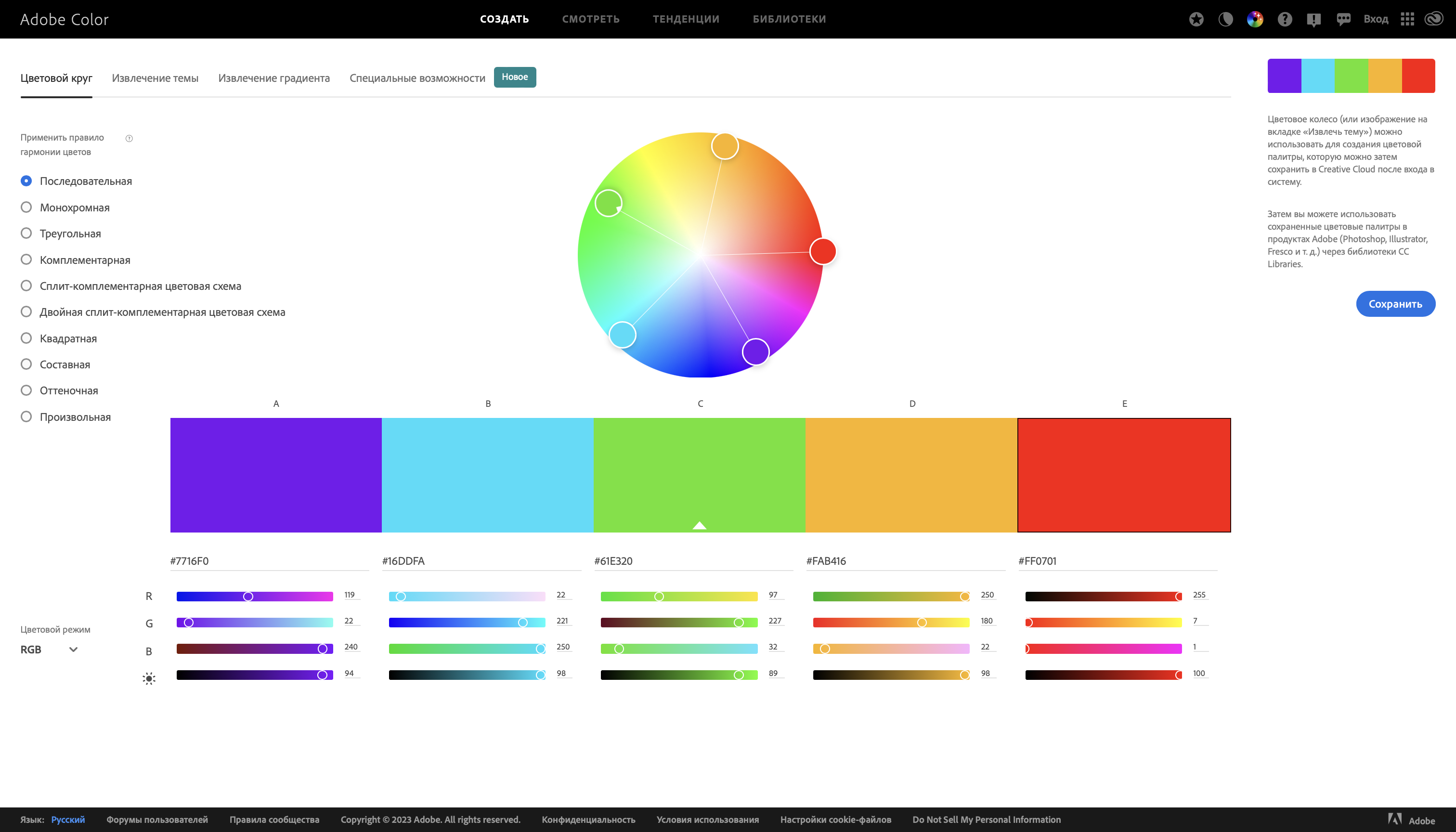Select green swatch C
The image size is (1456, 832).
[700, 475]
